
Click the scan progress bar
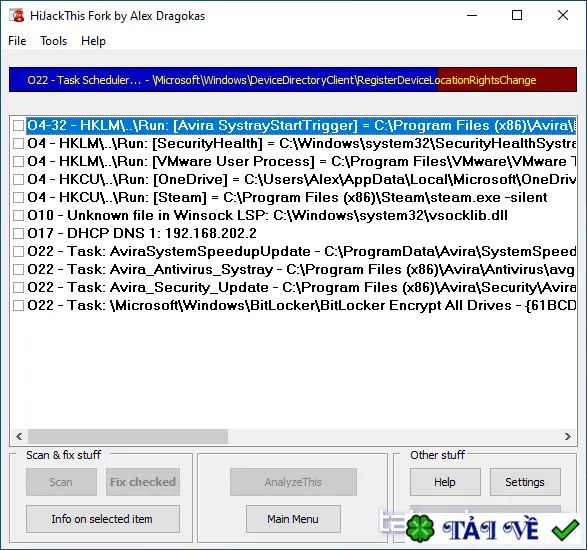pos(293,80)
